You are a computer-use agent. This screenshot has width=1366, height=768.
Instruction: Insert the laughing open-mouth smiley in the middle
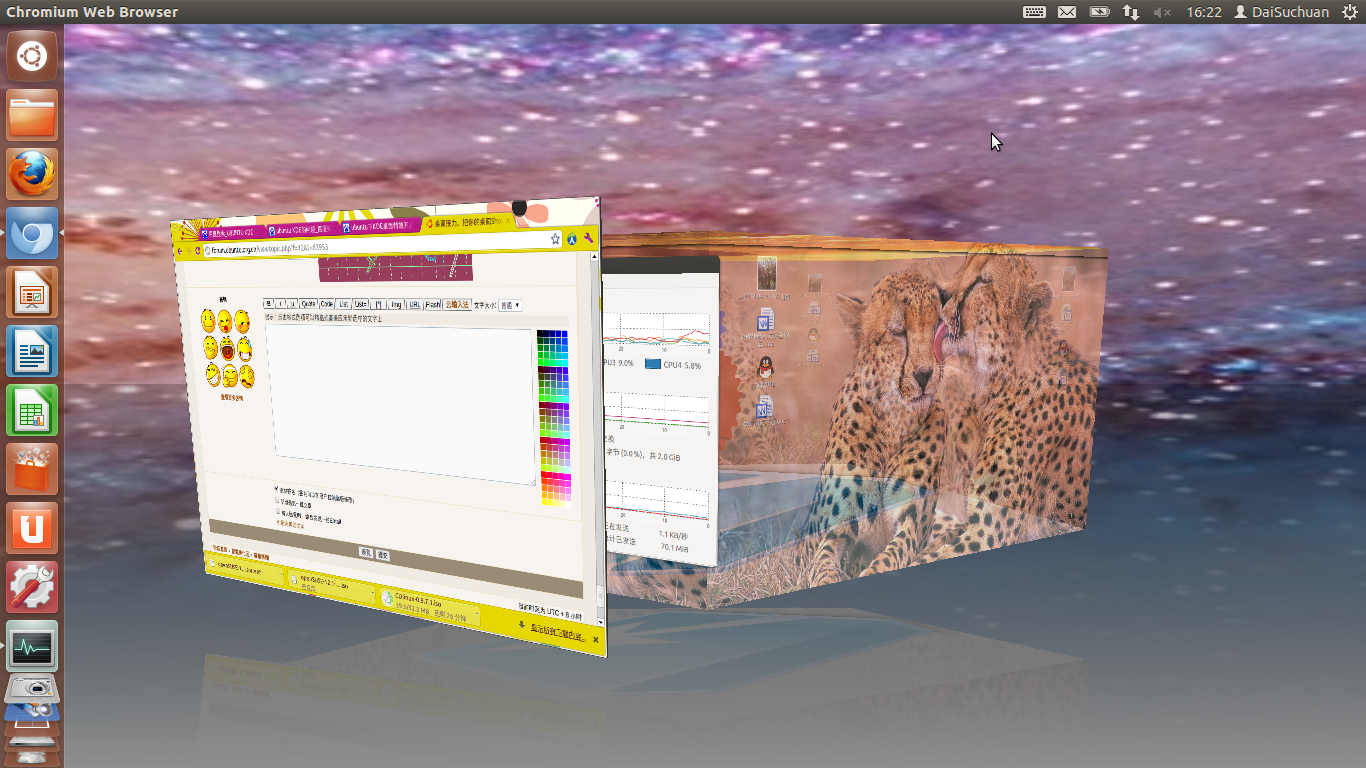(x=227, y=350)
